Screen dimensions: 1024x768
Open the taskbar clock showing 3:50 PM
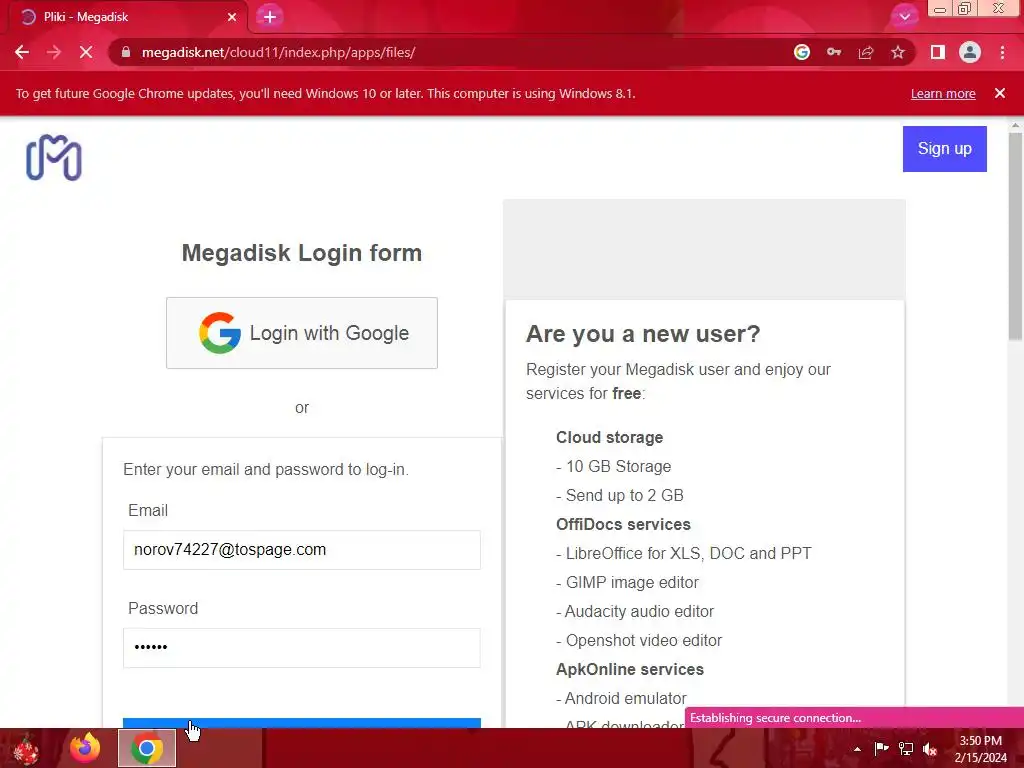980,749
